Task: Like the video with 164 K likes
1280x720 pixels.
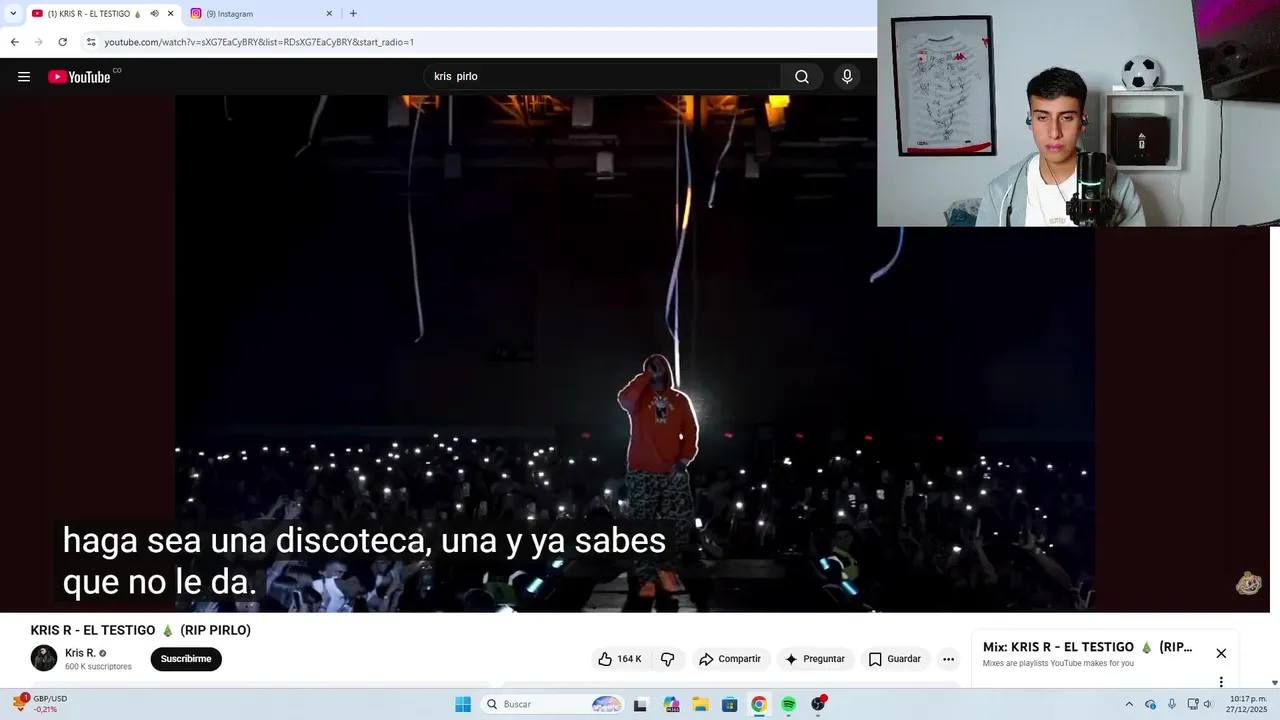Action: [620, 659]
